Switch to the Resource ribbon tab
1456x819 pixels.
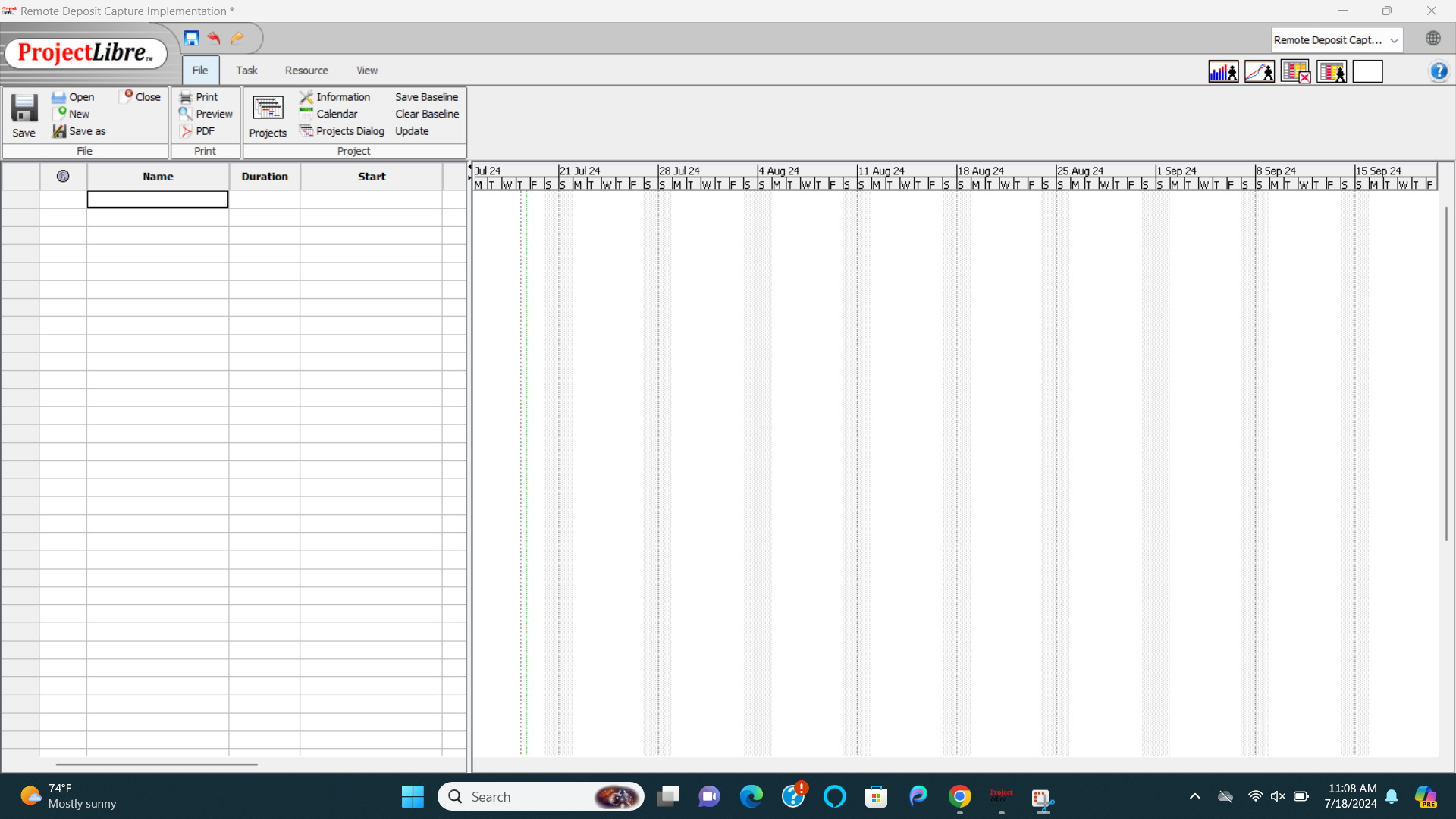pyautogui.click(x=306, y=70)
